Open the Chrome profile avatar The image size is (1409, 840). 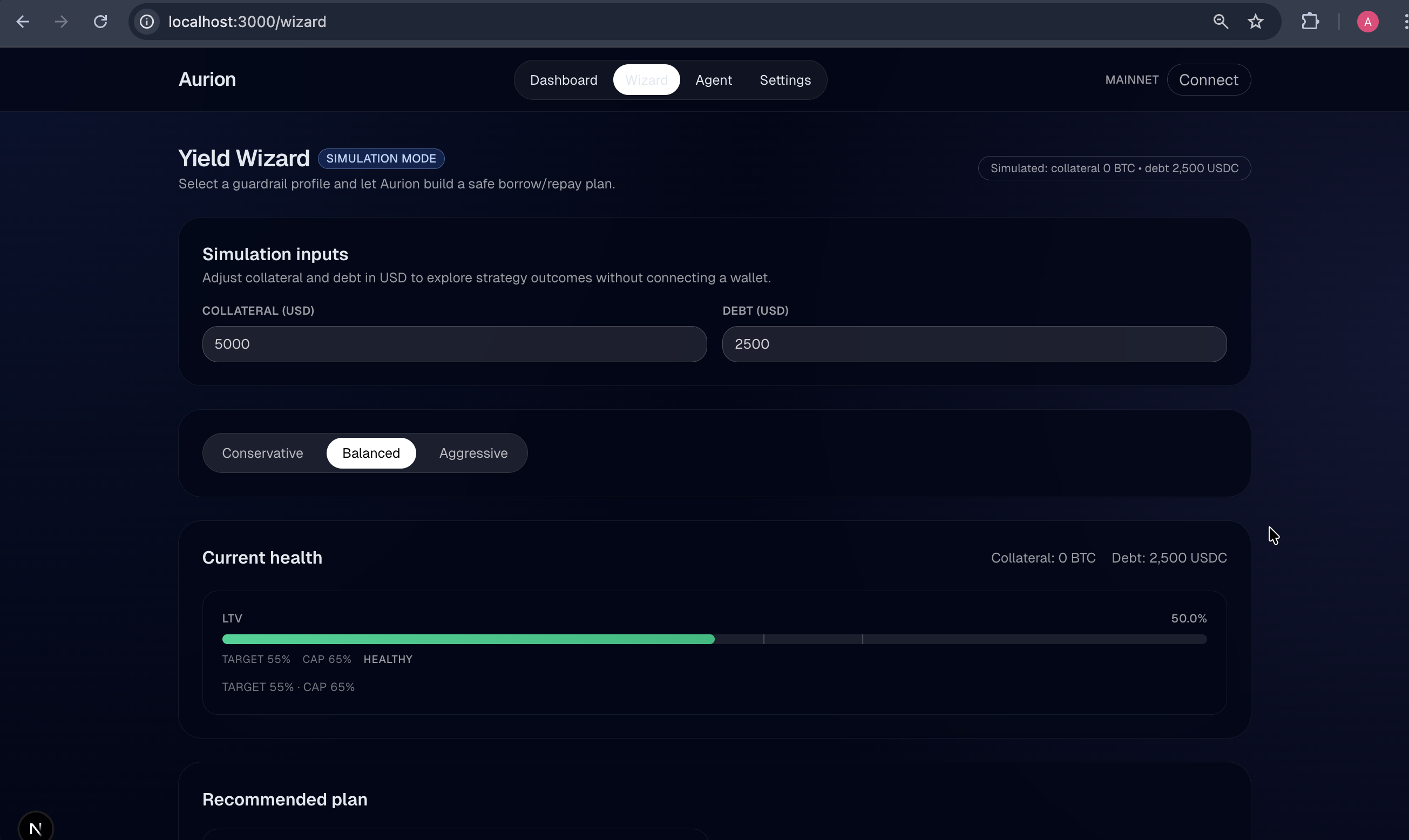coord(1367,22)
